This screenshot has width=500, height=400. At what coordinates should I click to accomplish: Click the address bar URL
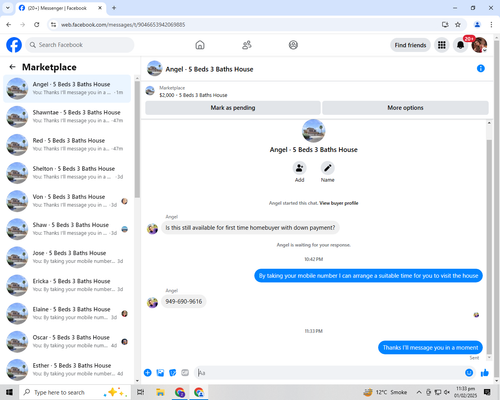click(x=123, y=25)
